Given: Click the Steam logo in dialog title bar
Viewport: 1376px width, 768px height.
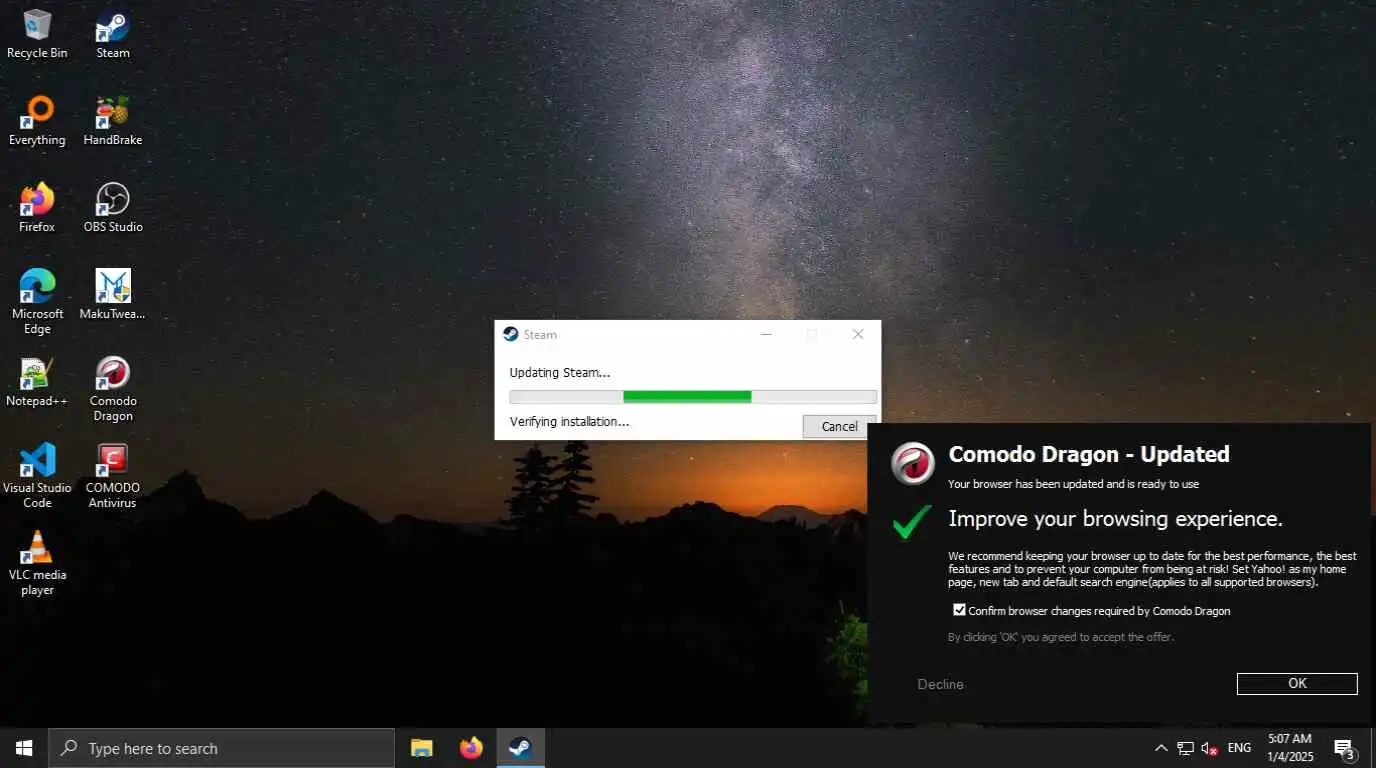Looking at the screenshot, I should pos(511,334).
